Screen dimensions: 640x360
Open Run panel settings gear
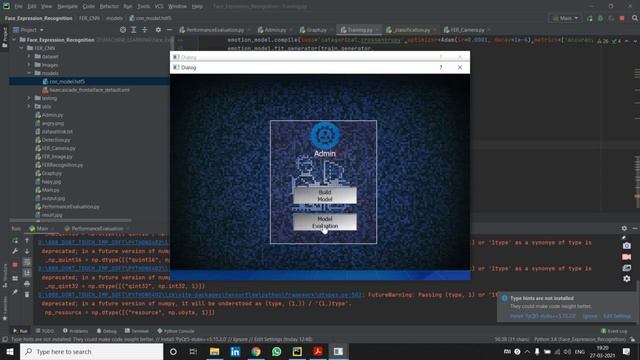pos(624,229)
